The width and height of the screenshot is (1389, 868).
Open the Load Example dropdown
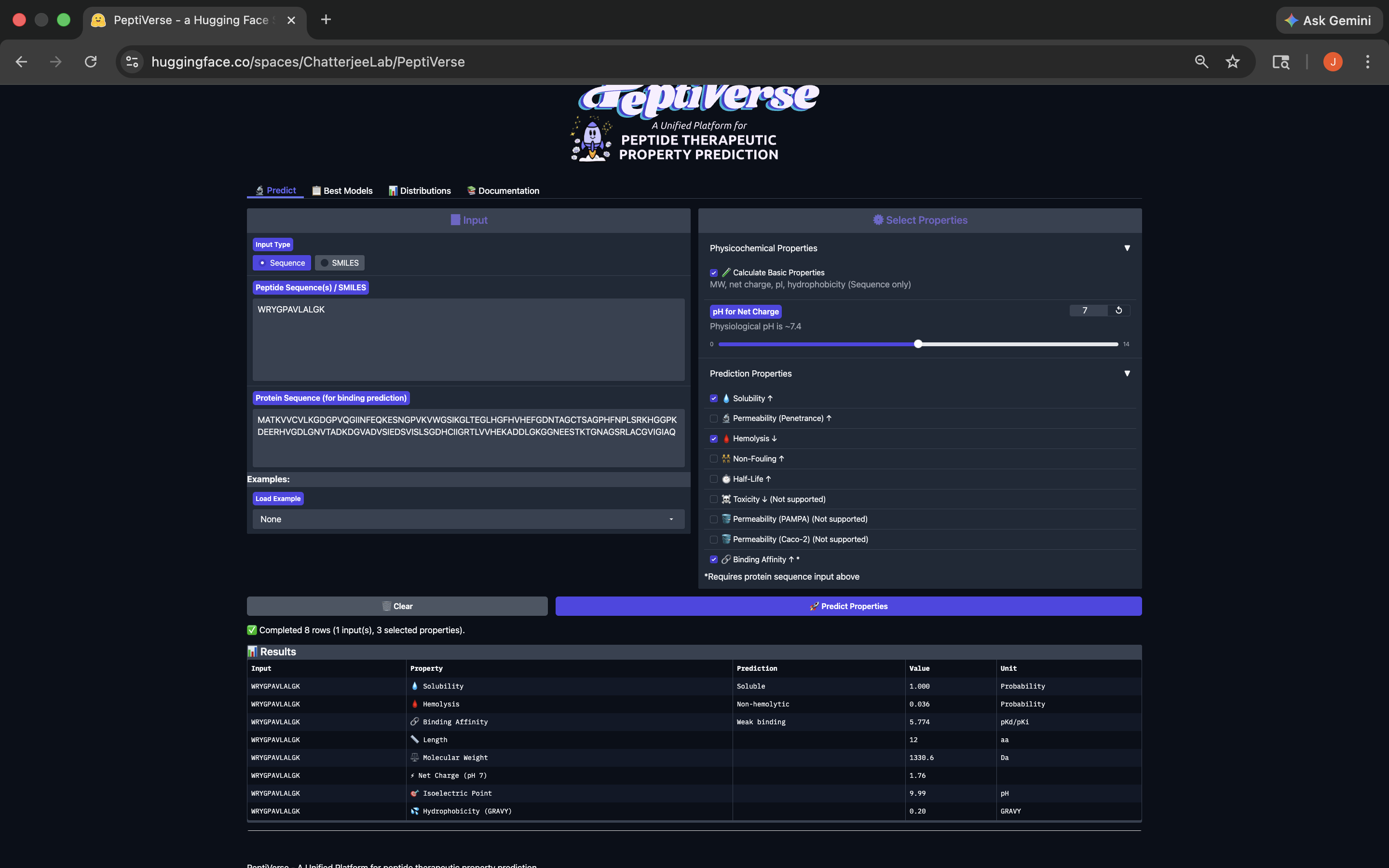[x=468, y=519]
